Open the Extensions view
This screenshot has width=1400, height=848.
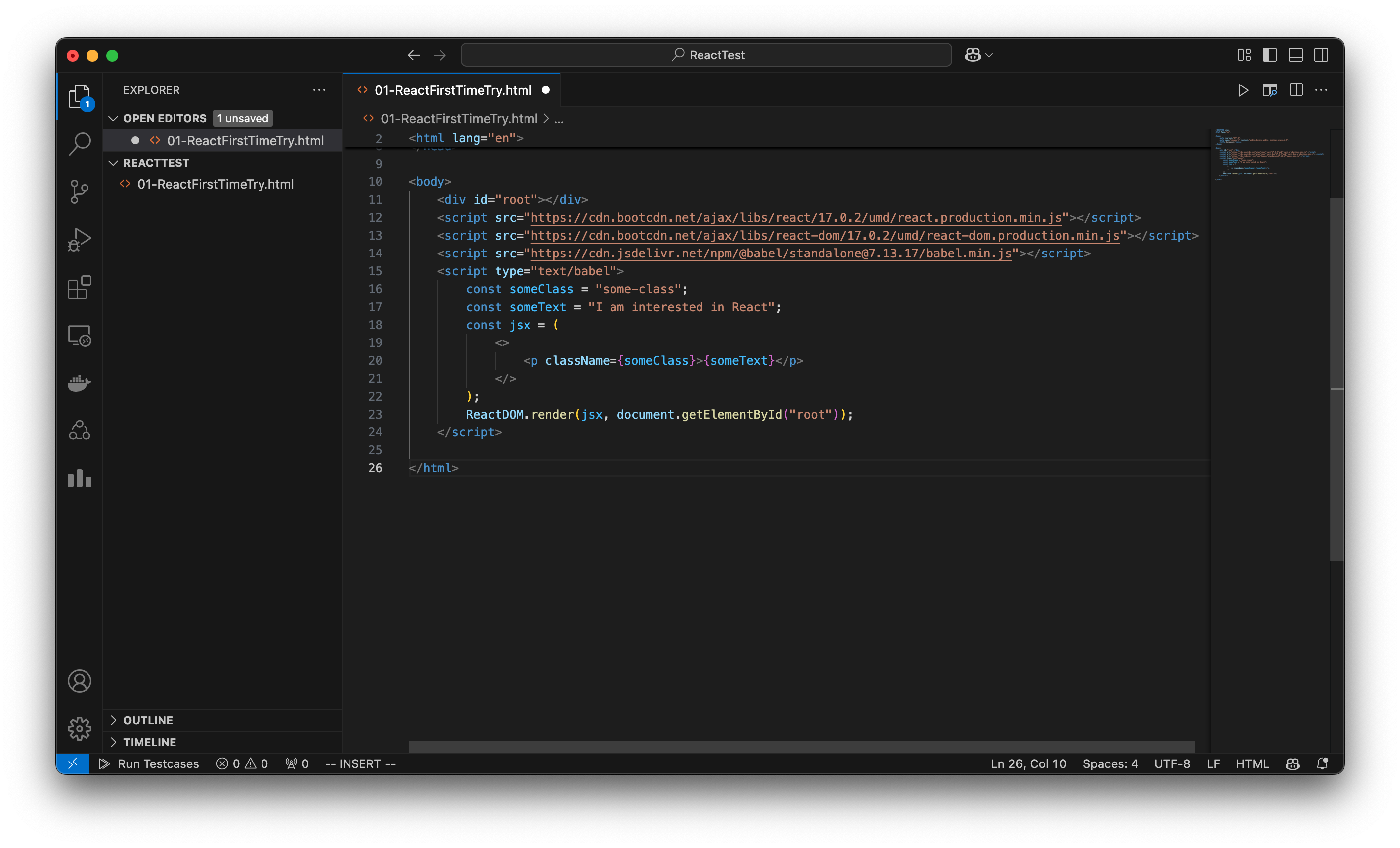click(79, 287)
